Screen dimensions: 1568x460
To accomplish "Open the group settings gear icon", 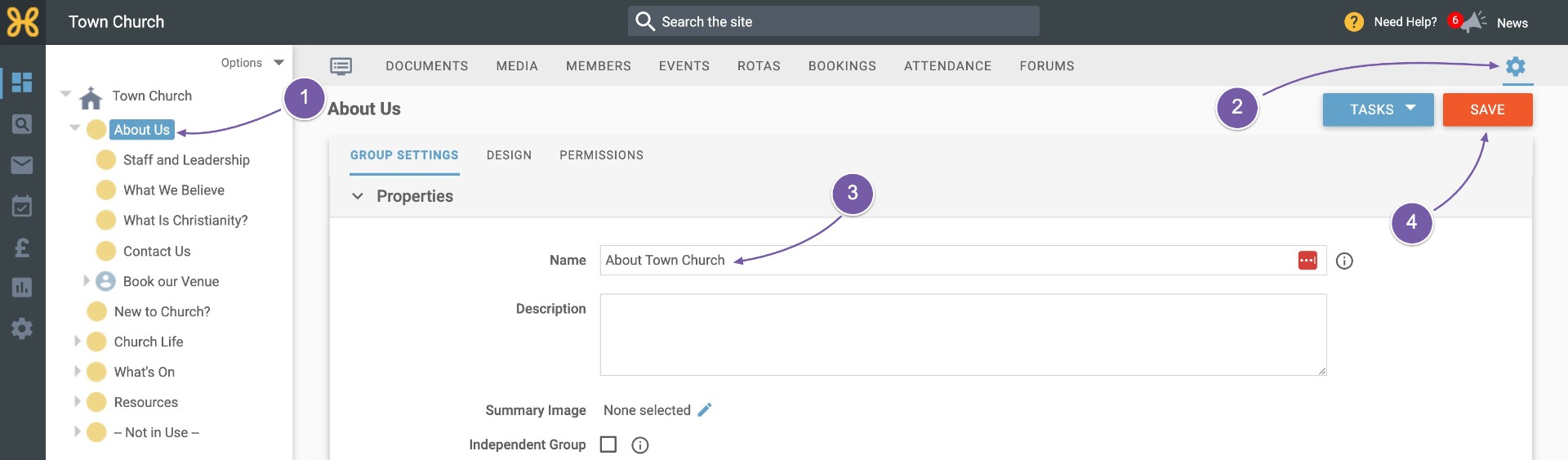I will click(1516, 66).
